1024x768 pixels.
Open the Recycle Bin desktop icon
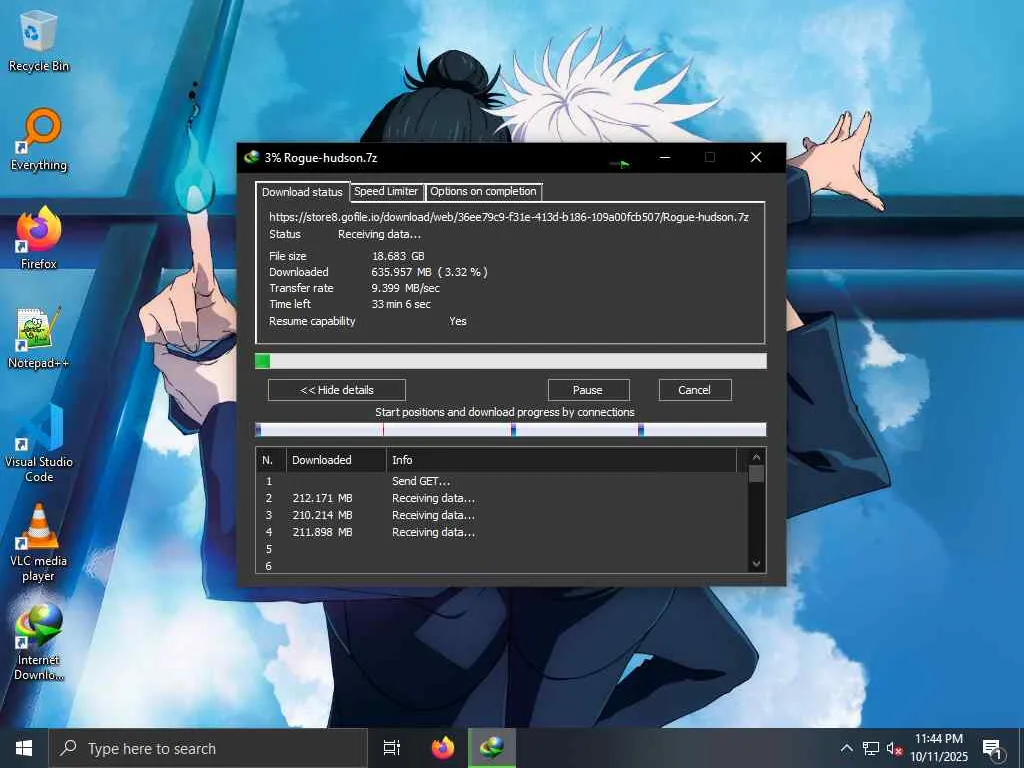pyautogui.click(x=39, y=40)
